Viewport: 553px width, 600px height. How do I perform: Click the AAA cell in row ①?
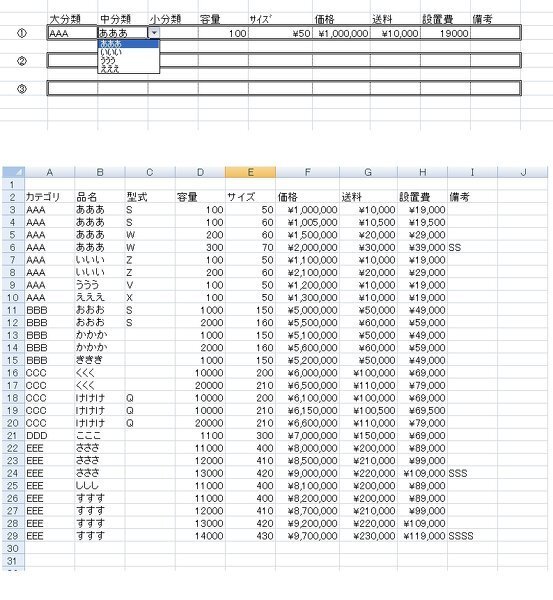pyautogui.click(x=72, y=33)
